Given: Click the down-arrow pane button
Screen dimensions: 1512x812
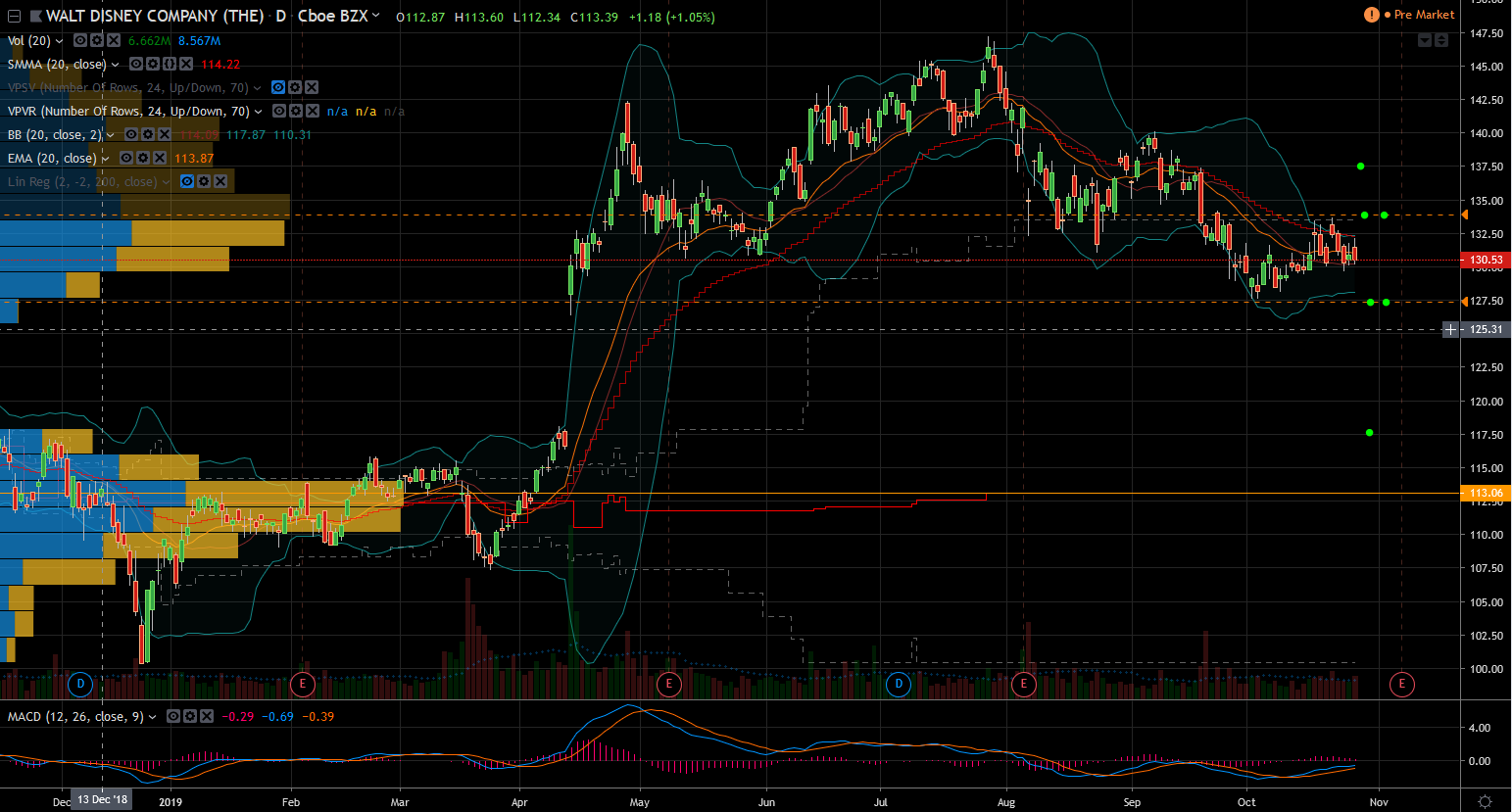Looking at the screenshot, I should (1425, 40).
